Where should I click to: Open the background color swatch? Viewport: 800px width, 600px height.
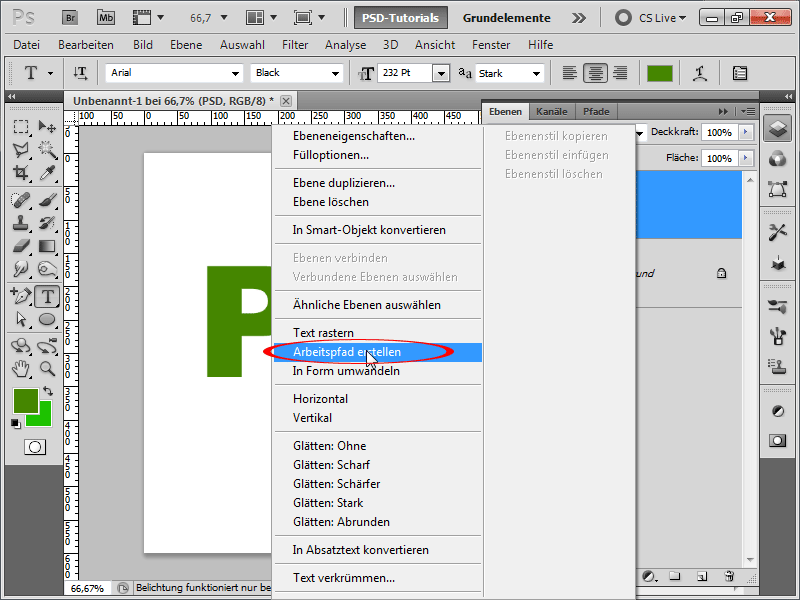43,418
